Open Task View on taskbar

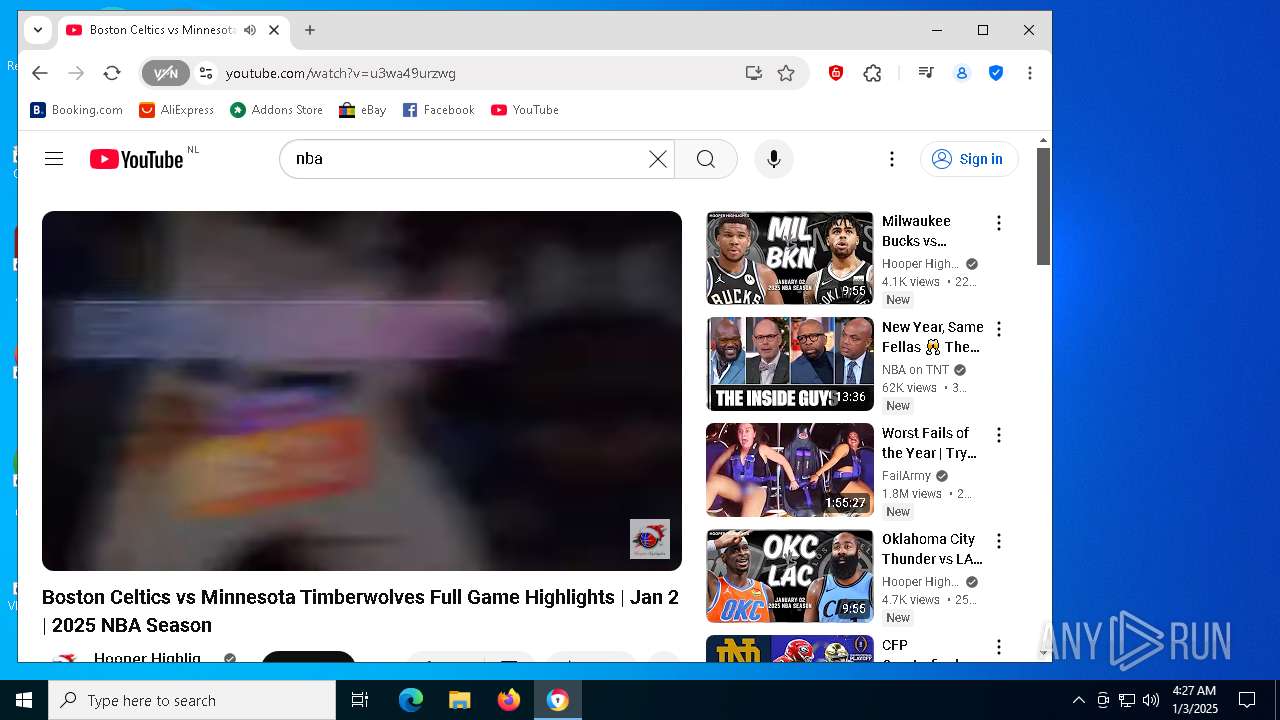[x=360, y=700]
